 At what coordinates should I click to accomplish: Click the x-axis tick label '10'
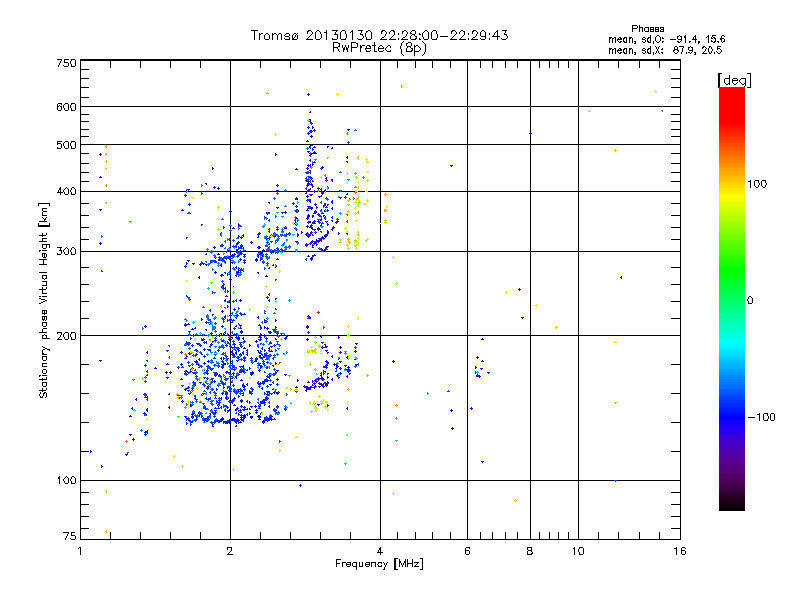pyautogui.click(x=578, y=551)
